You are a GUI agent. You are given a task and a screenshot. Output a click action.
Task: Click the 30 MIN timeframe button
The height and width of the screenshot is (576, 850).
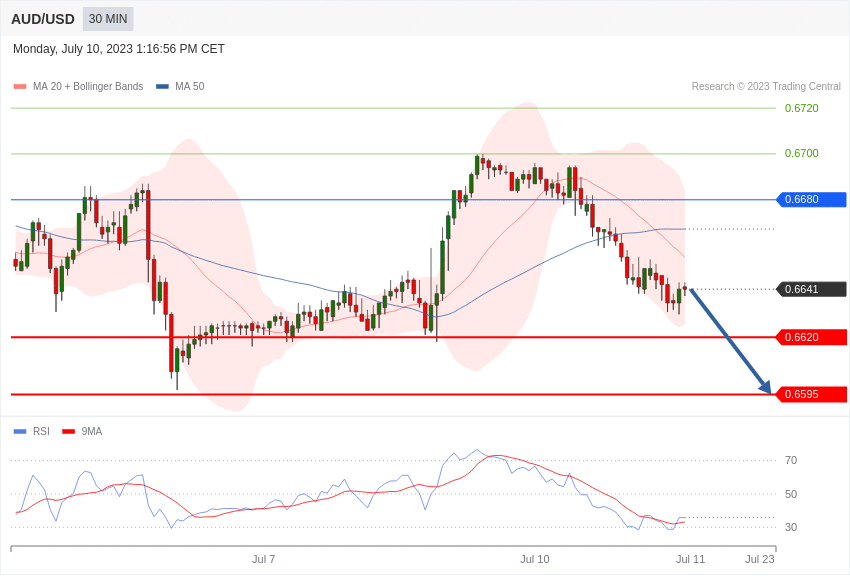click(x=108, y=19)
